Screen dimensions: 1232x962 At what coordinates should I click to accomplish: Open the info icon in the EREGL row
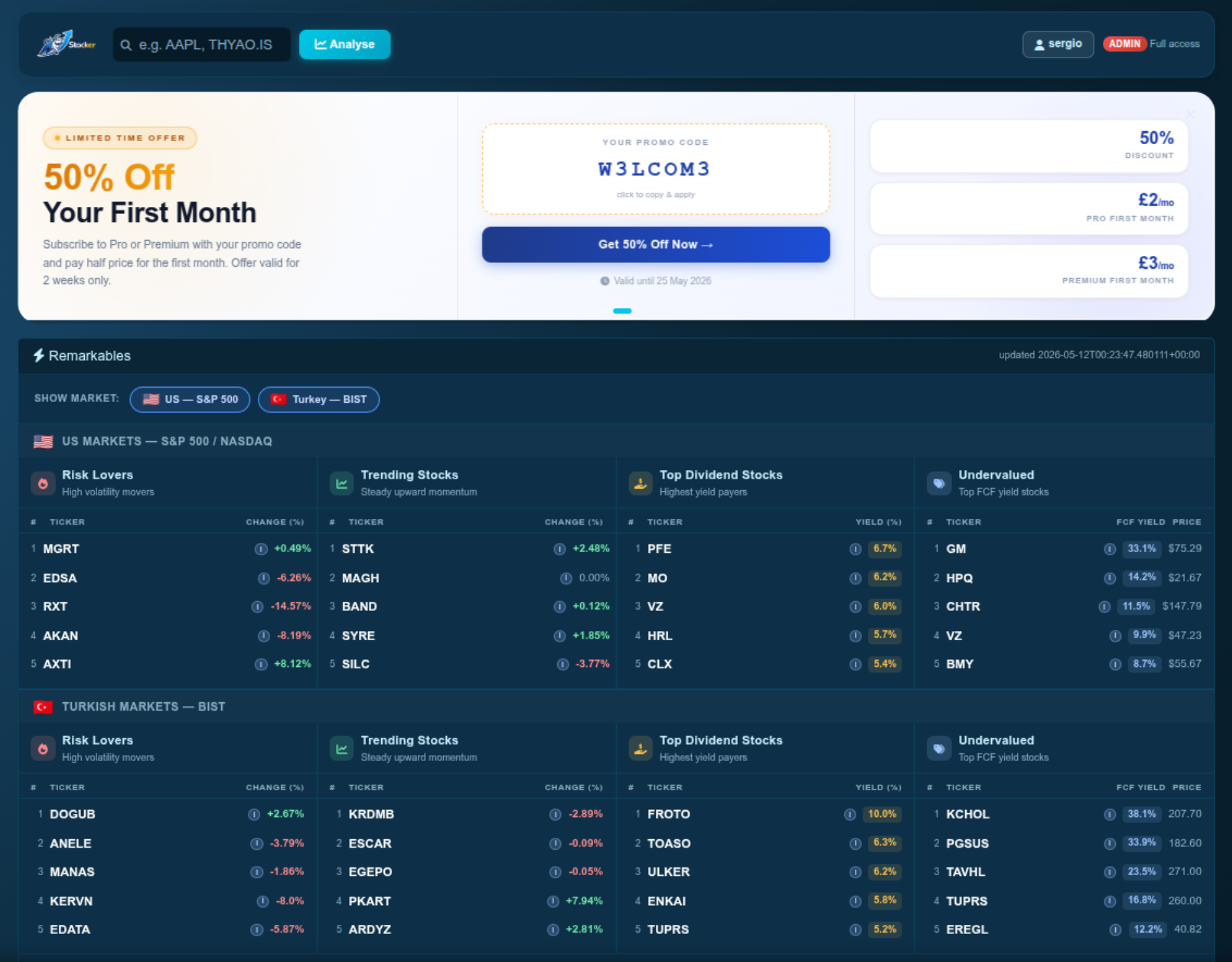point(1116,930)
